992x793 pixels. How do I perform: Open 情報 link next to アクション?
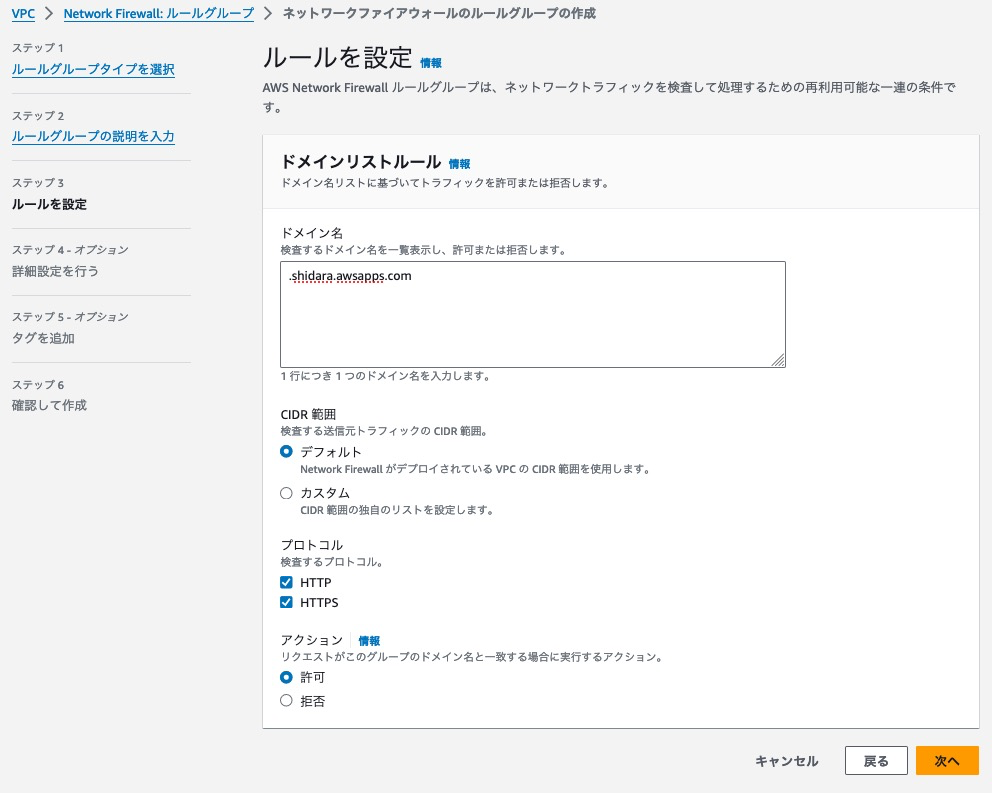point(369,640)
